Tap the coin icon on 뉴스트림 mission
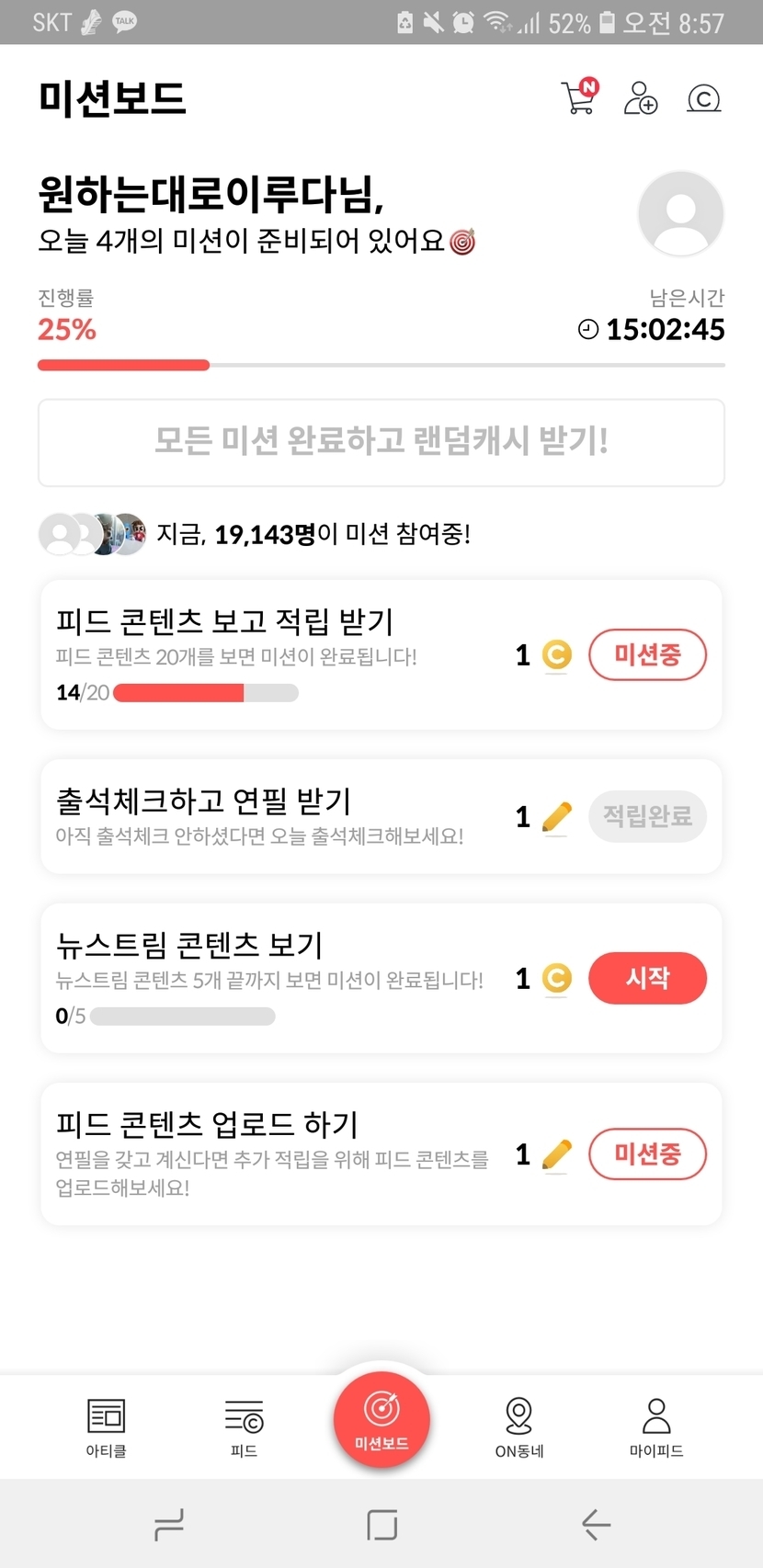Screen dimensions: 763x1568 tap(557, 978)
